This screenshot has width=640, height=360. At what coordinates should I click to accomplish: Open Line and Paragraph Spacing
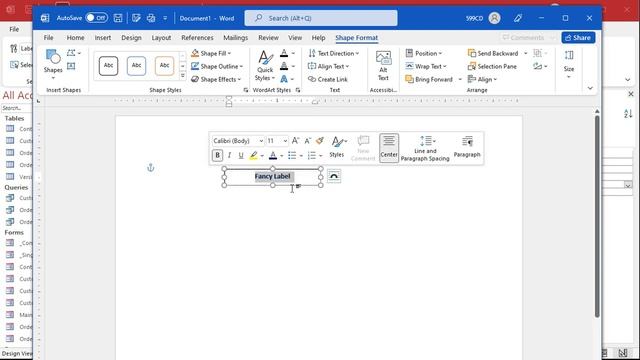coord(425,147)
